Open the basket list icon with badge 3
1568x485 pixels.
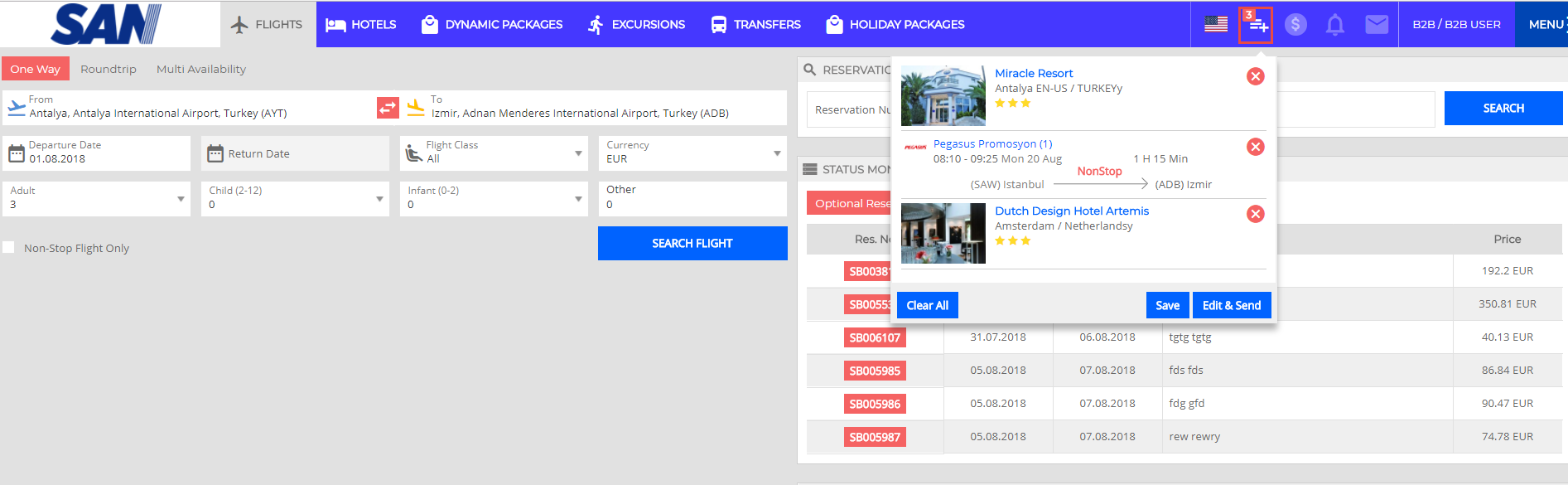tap(1256, 25)
